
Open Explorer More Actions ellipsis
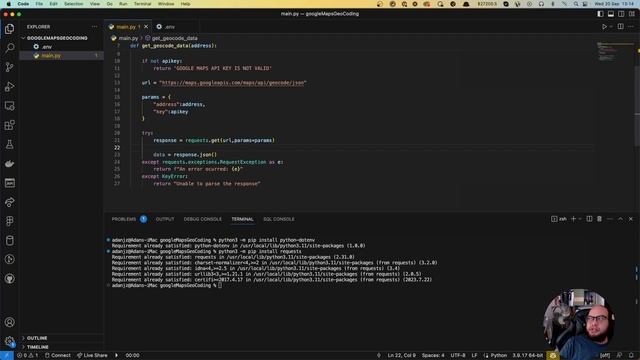95,27
